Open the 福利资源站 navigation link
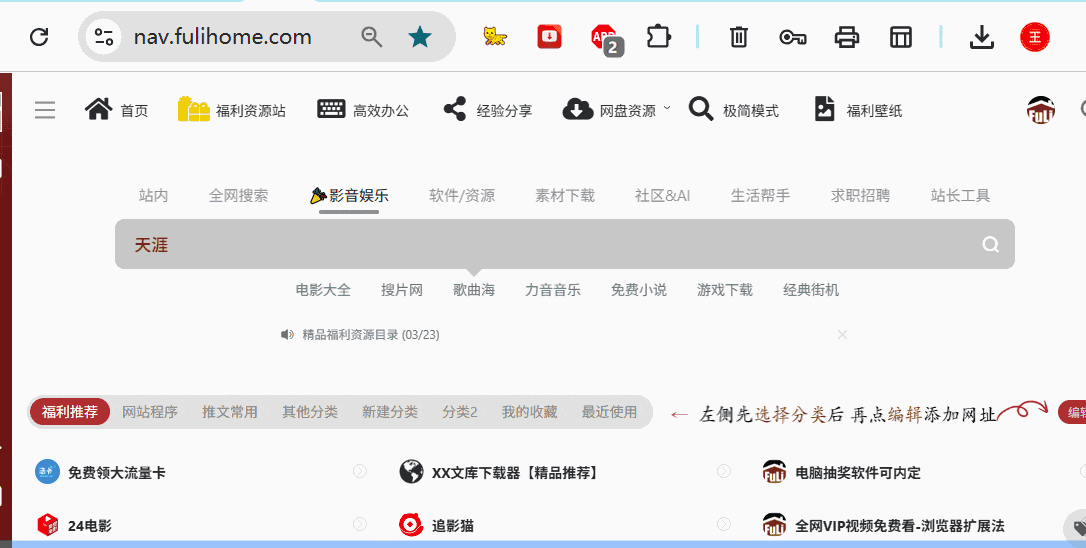This screenshot has height=548, width=1086. [232, 110]
